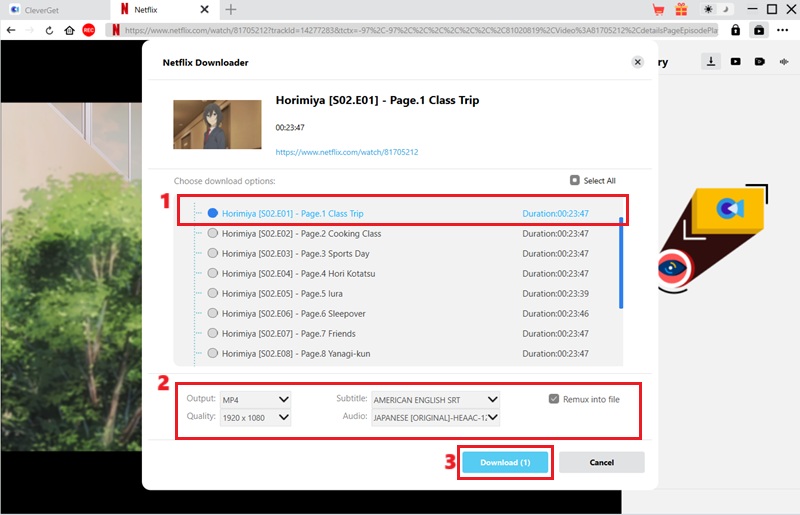The height and width of the screenshot is (515, 800).
Task: Select radio for Page.3 Sports Day
Action: pos(213,253)
